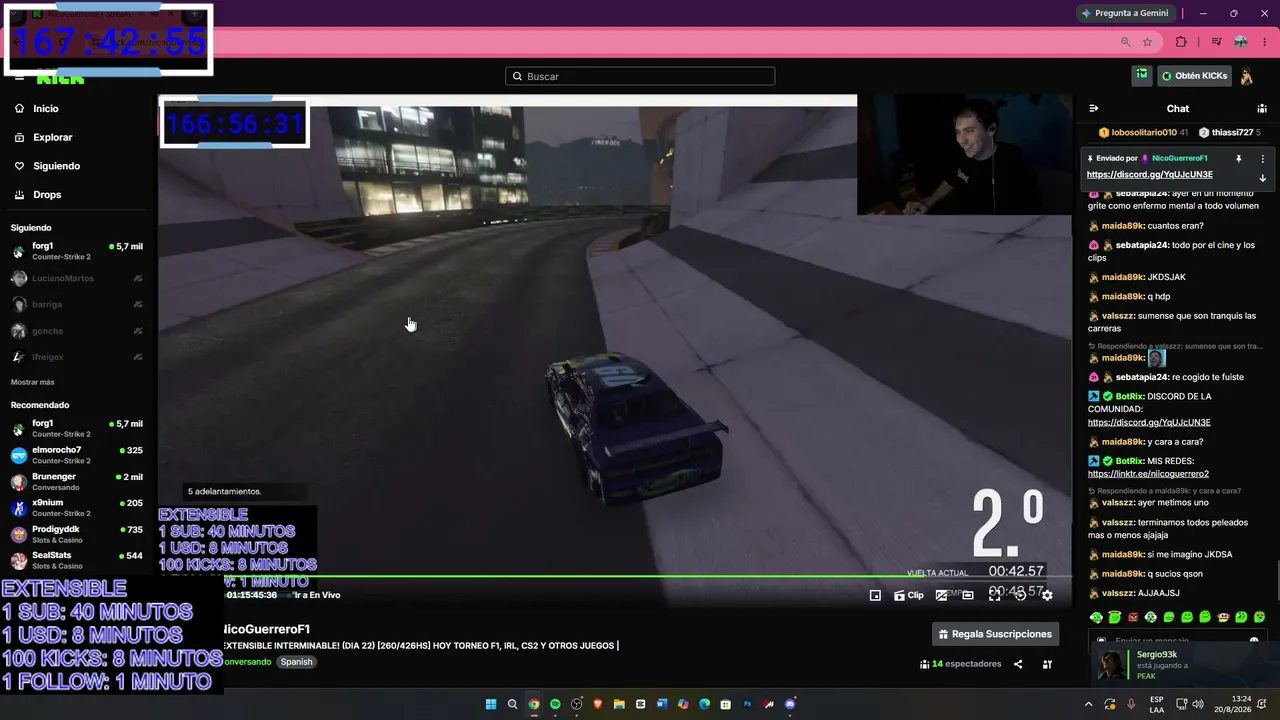Image resolution: width=1280 pixels, height=720 pixels.
Task: Open goncho followed channel
Action: coord(78,331)
